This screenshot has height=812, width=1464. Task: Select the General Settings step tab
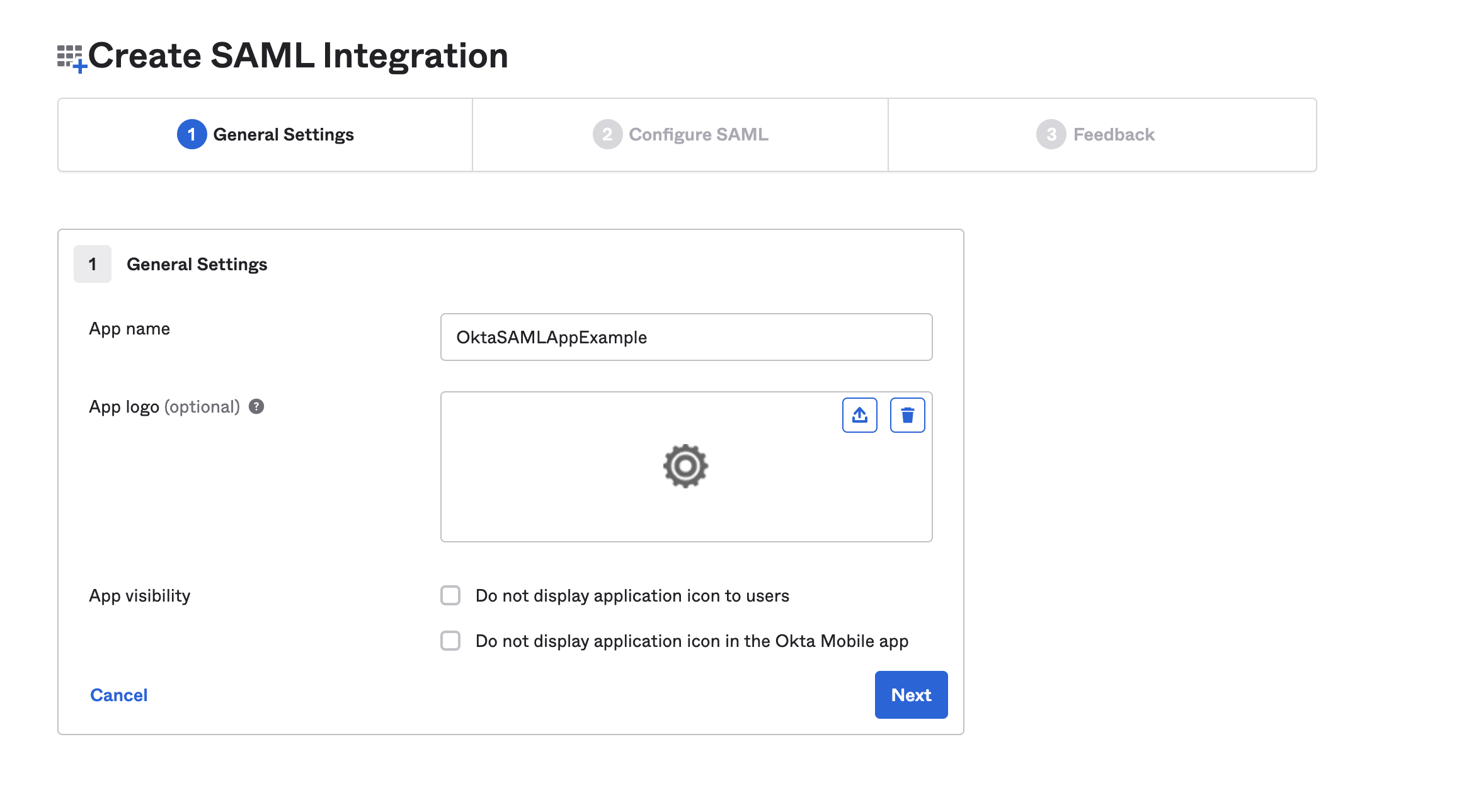click(265, 134)
